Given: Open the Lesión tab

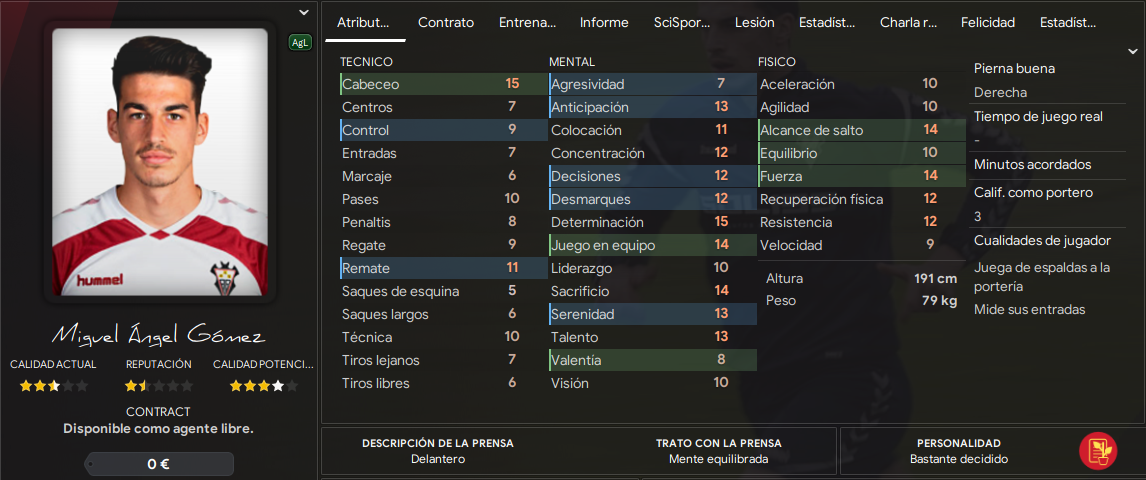Looking at the screenshot, I should pyautogui.click(x=754, y=23).
